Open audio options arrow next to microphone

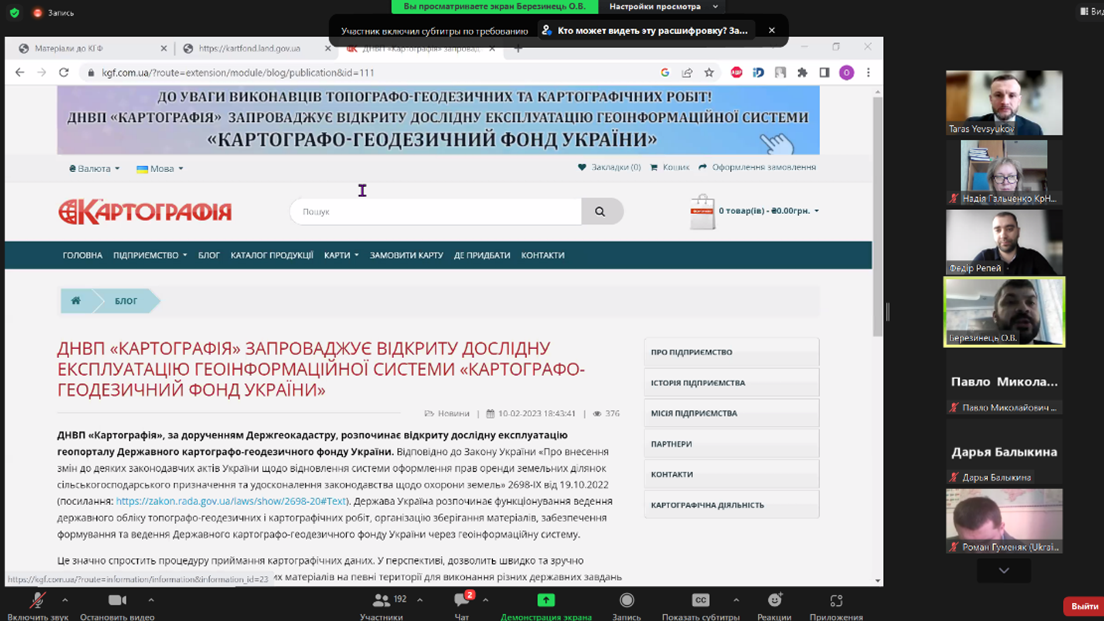65,600
